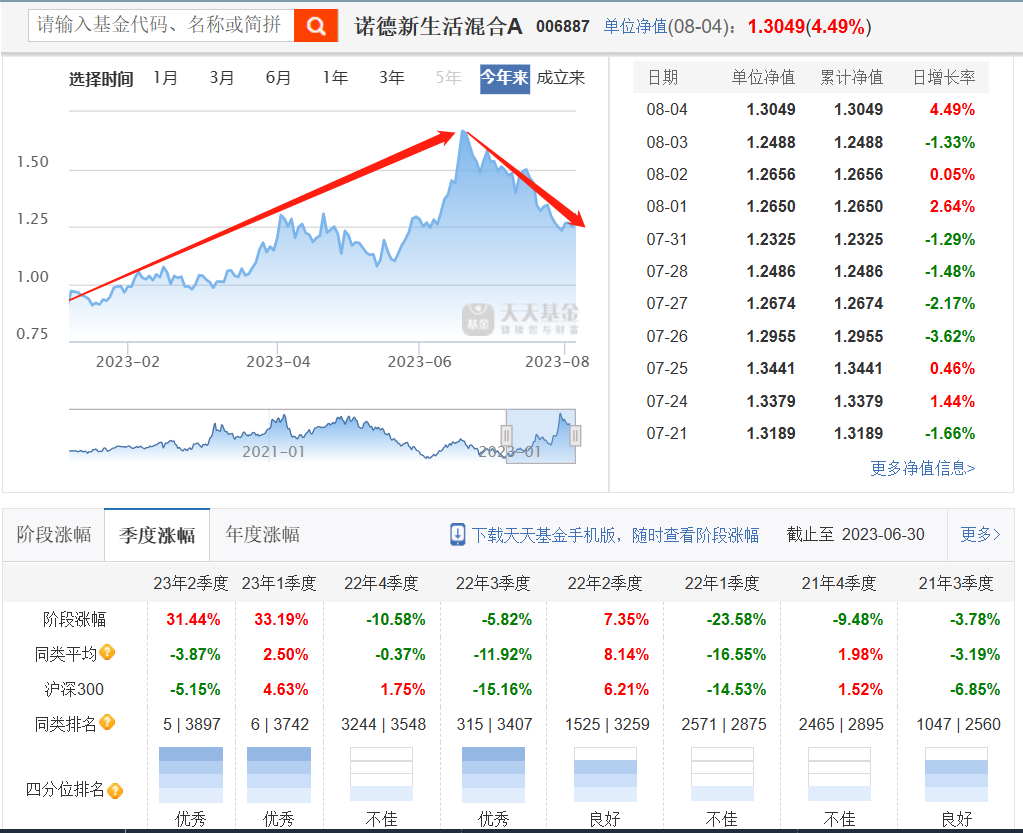Click the 21年3季度 quartile ranking bar
Screen dimensions: 1023x833
pyautogui.click(x=956, y=774)
